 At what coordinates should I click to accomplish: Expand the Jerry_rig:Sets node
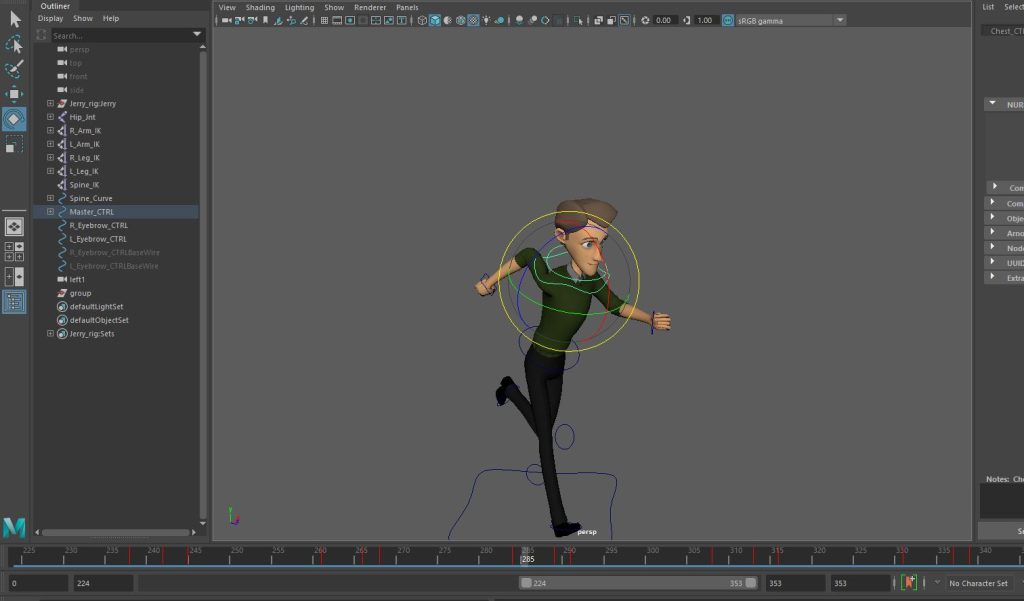click(50, 334)
